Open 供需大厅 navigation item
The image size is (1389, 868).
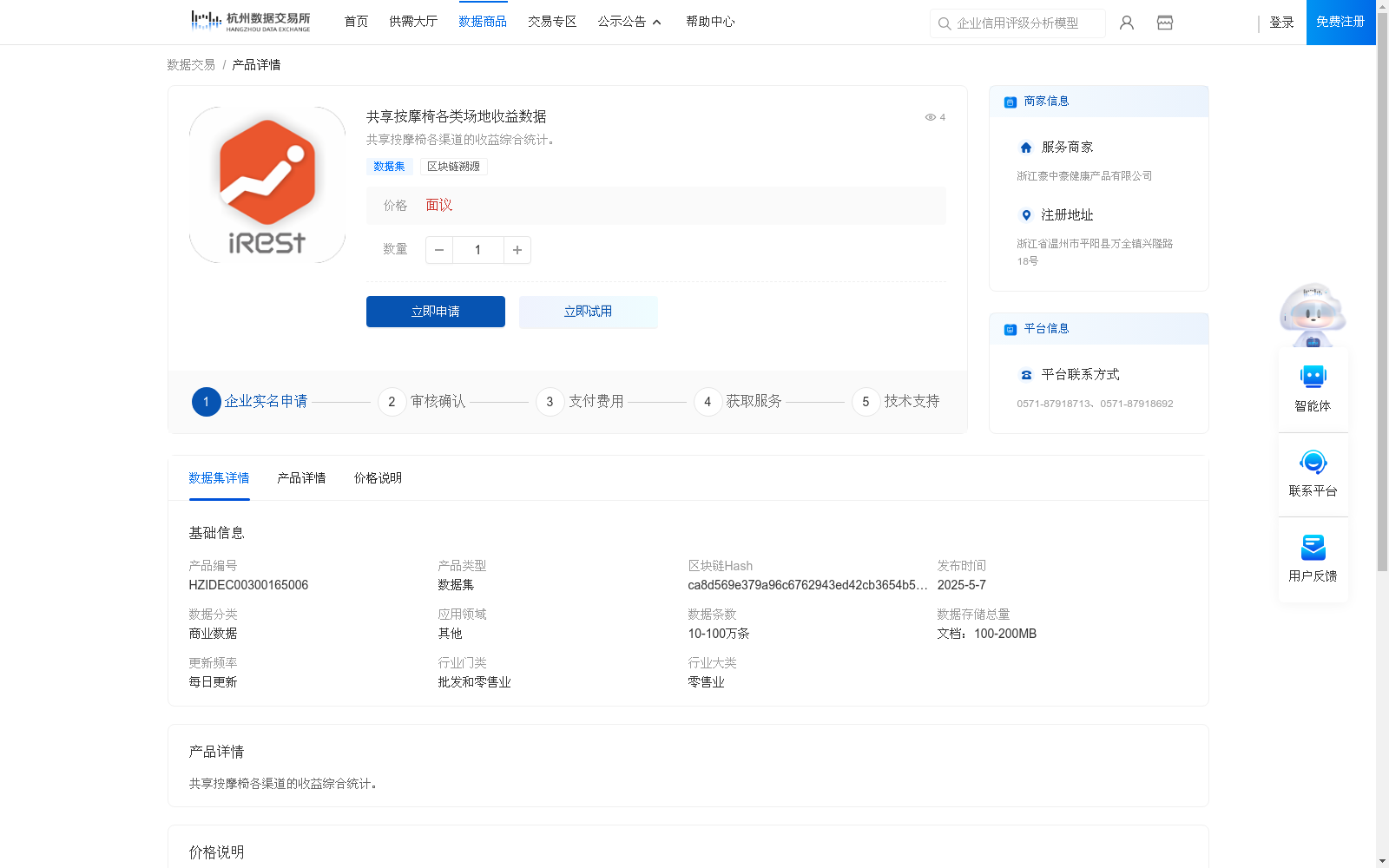point(413,22)
